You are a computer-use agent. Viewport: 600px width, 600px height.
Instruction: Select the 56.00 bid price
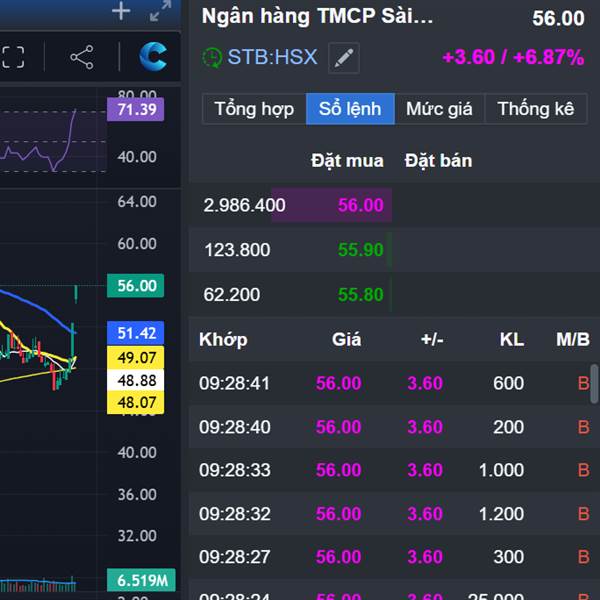(360, 205)
